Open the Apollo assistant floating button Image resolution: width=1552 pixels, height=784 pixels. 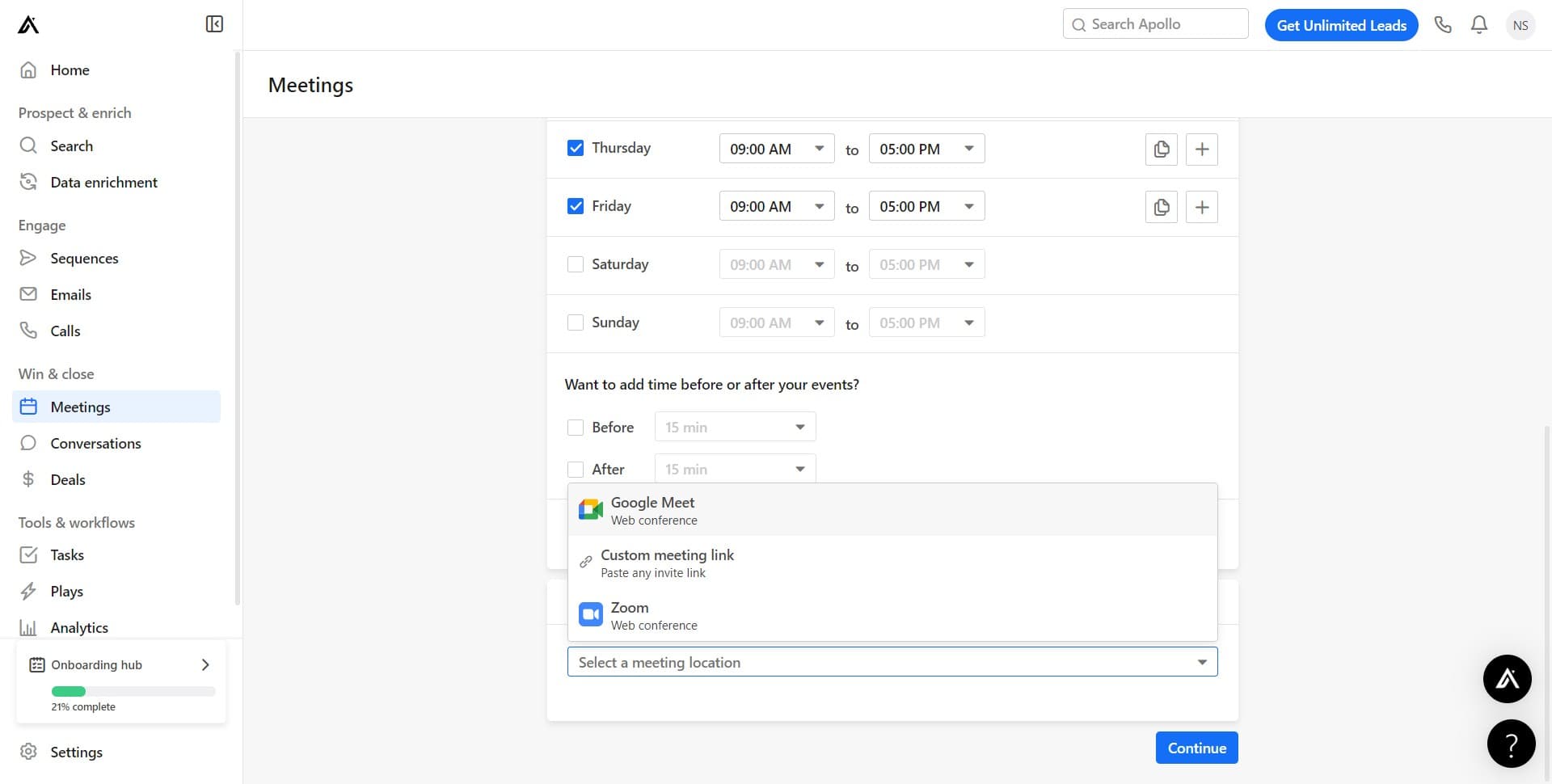point(1507,679)
